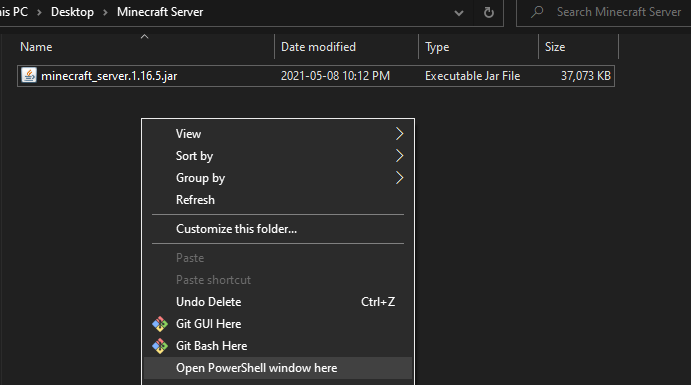Expand the View submenu arrow
Image resolution: width=691 pixels, height=385 pixels.
point(399,133)
